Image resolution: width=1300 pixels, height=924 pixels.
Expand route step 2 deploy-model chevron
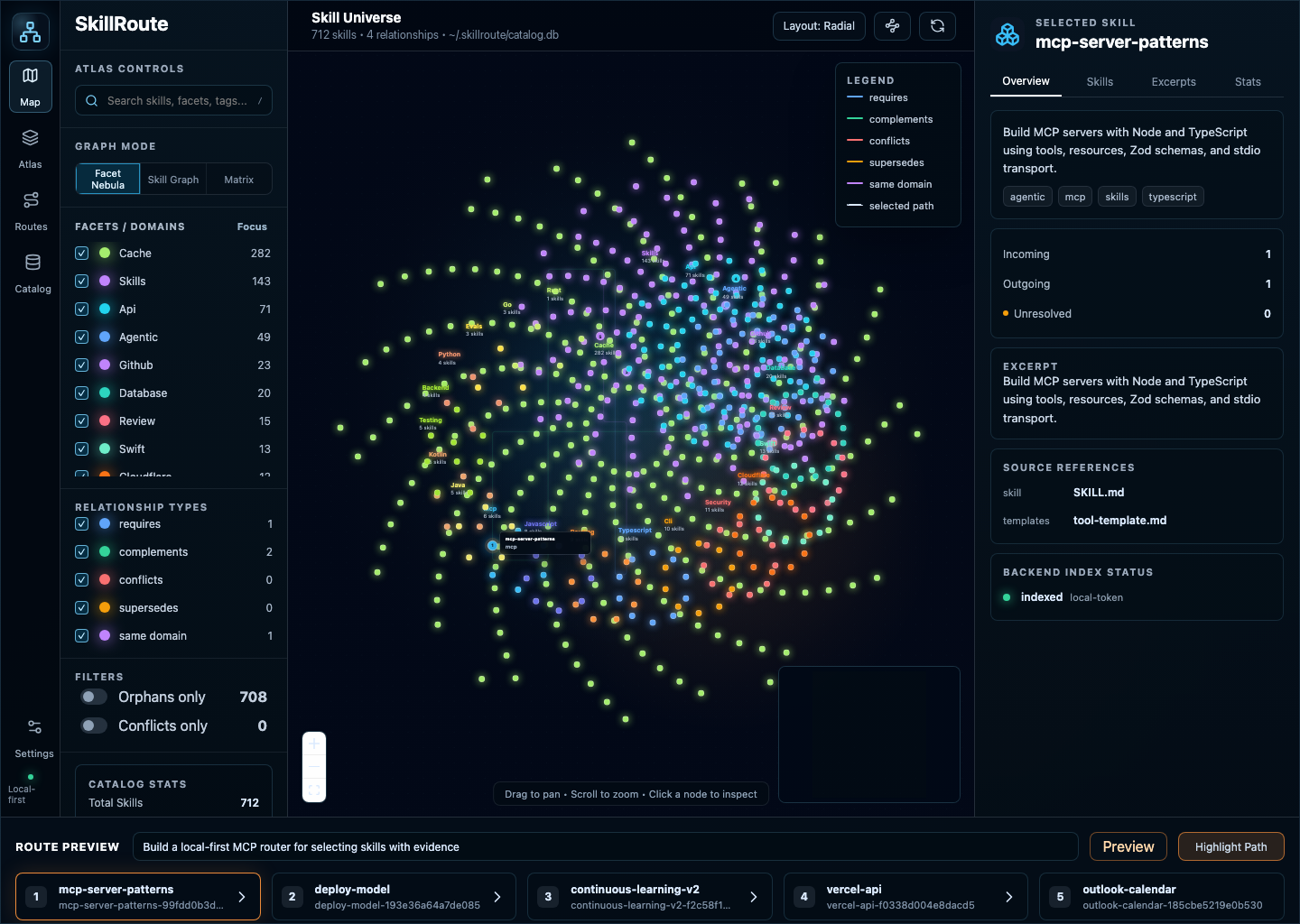497,897
